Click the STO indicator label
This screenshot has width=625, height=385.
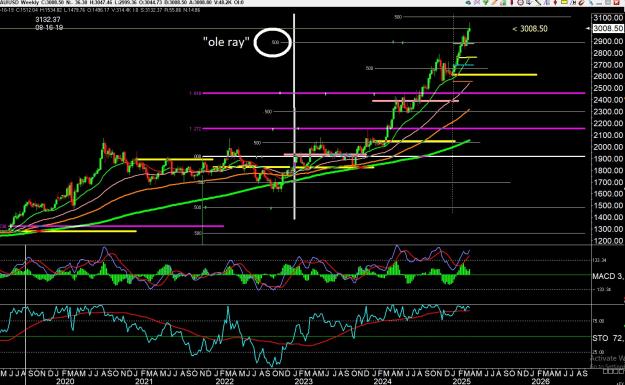coord(608,338)
